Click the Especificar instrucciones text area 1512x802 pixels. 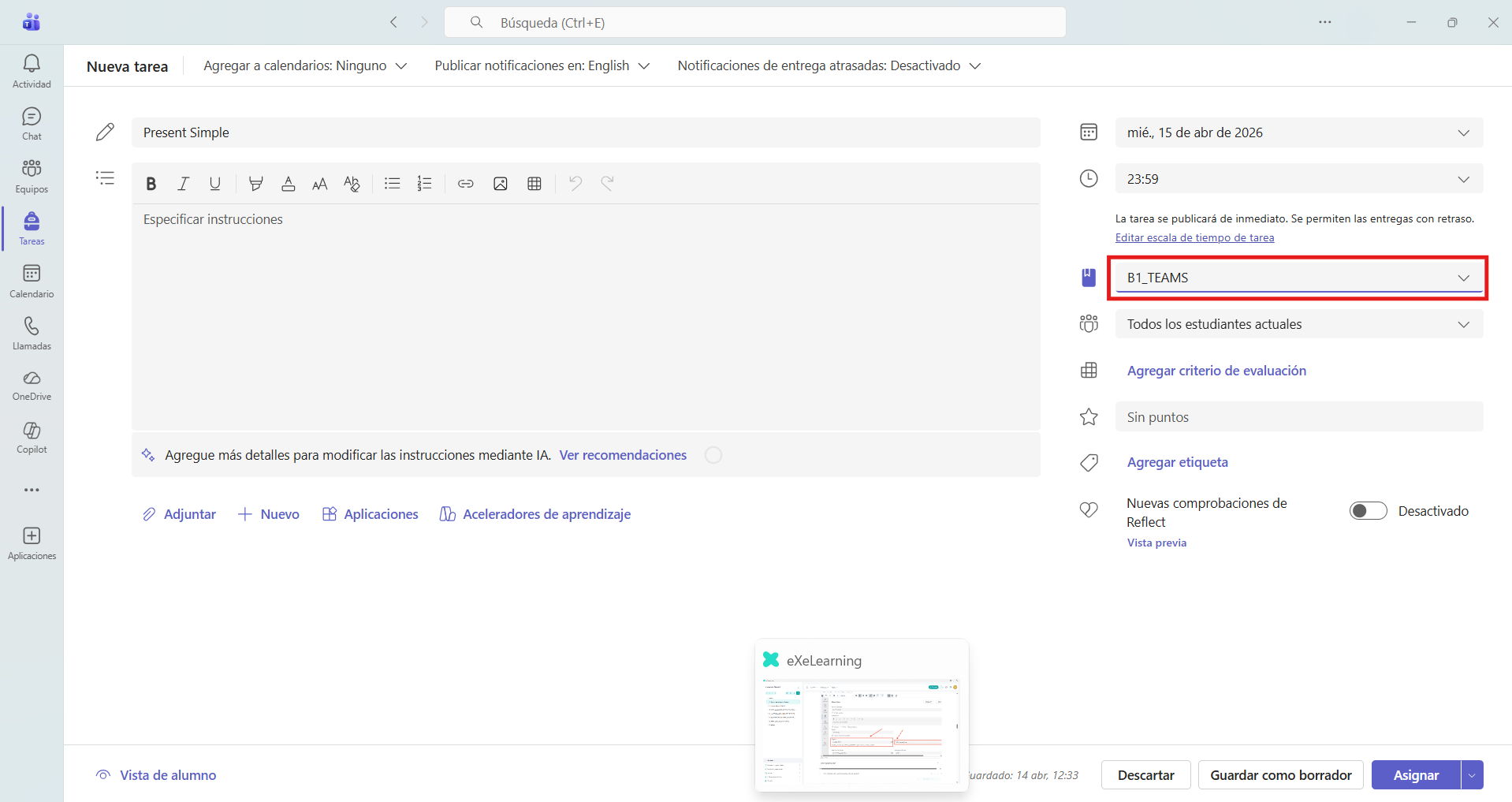pos(586,317)
